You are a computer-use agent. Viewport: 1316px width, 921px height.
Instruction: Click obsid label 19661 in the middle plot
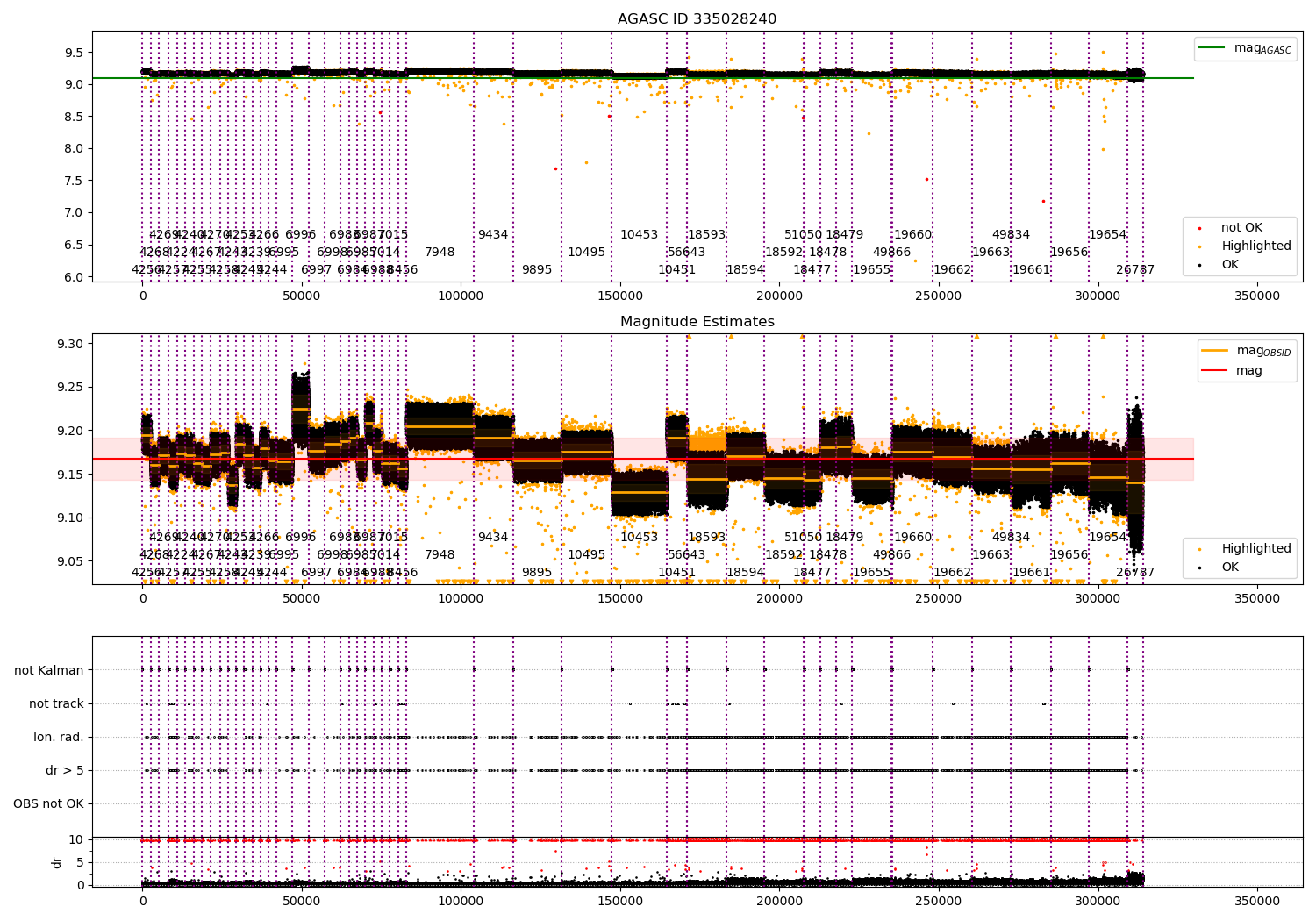pos(1031,573)
